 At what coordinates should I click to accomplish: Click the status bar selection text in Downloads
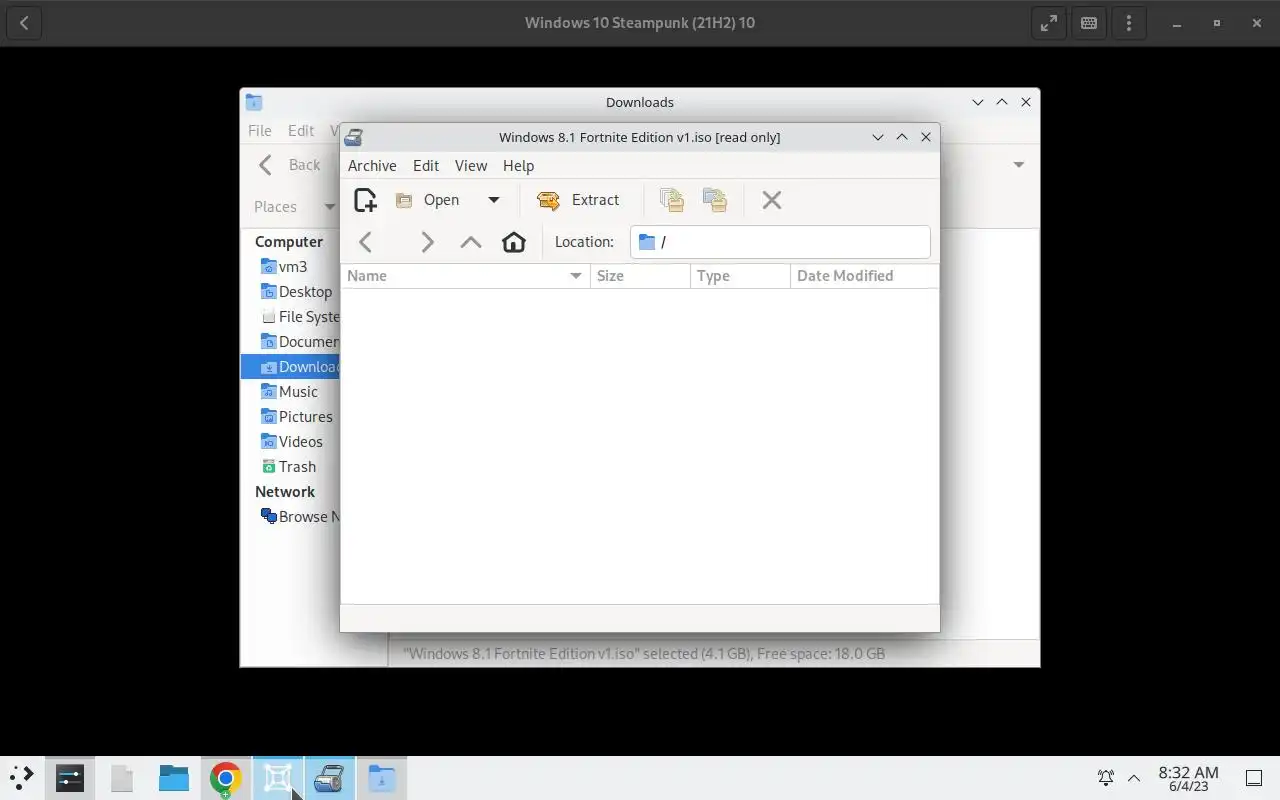coord(644,654)
